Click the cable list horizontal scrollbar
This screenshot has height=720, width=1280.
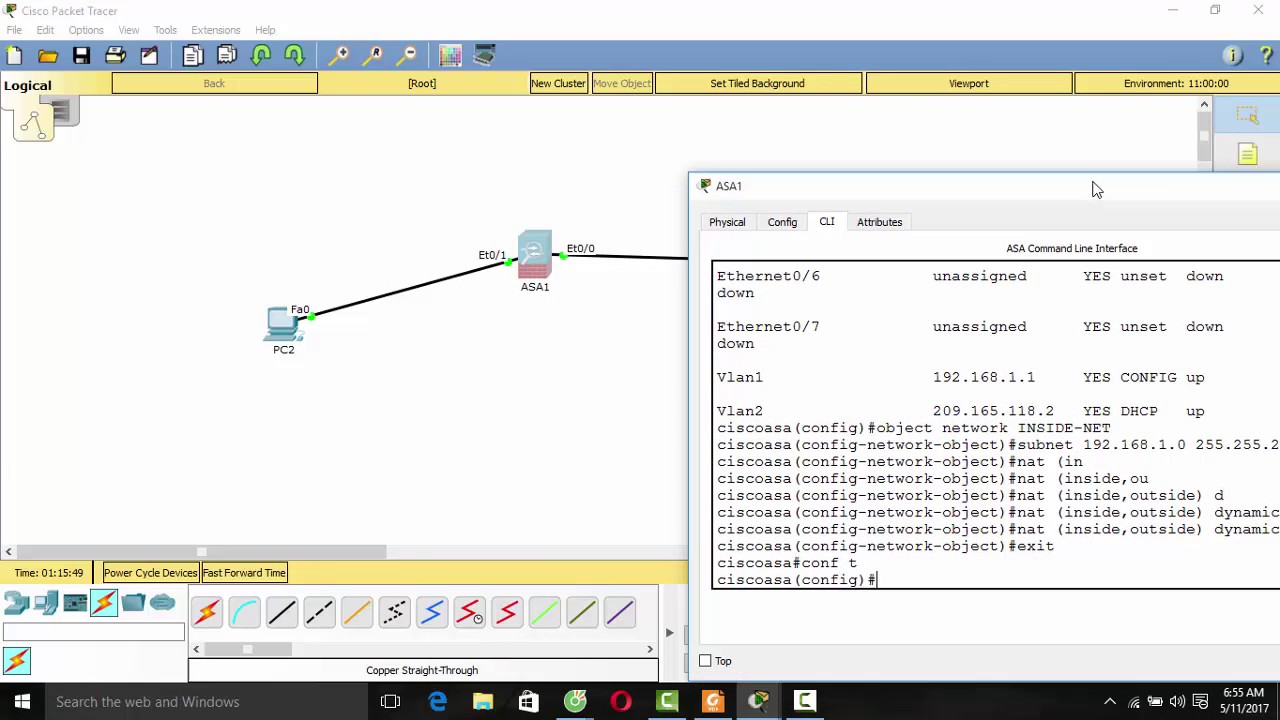point(422,649)
